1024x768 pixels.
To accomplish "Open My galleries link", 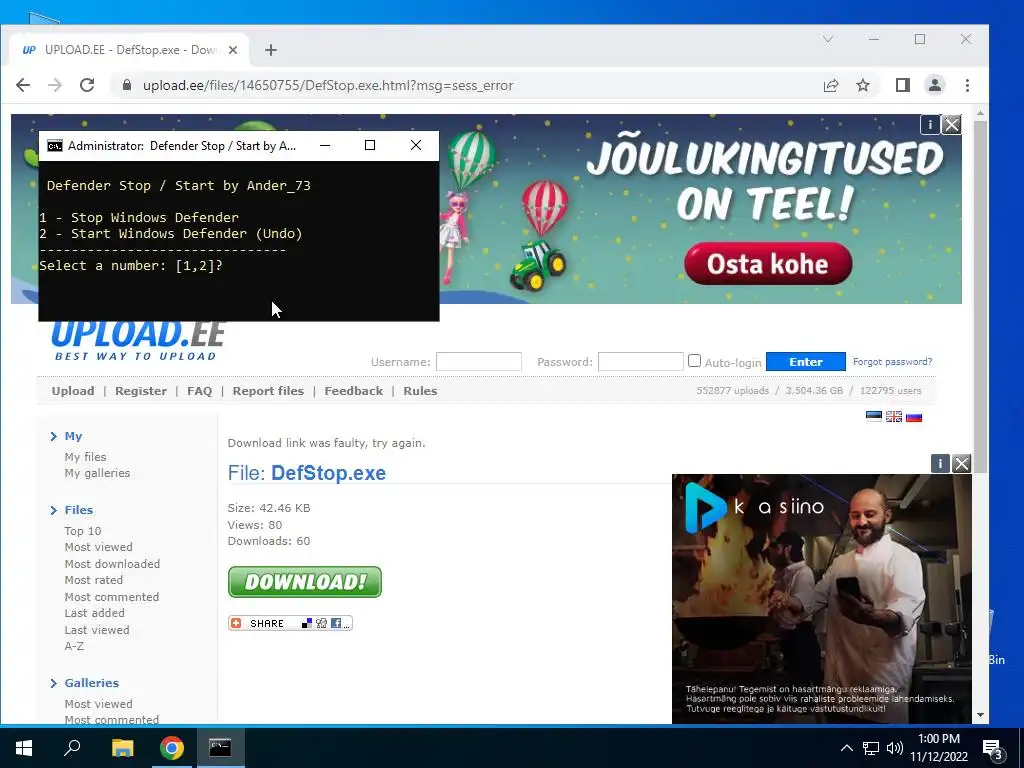I will [x=97, y=473].
